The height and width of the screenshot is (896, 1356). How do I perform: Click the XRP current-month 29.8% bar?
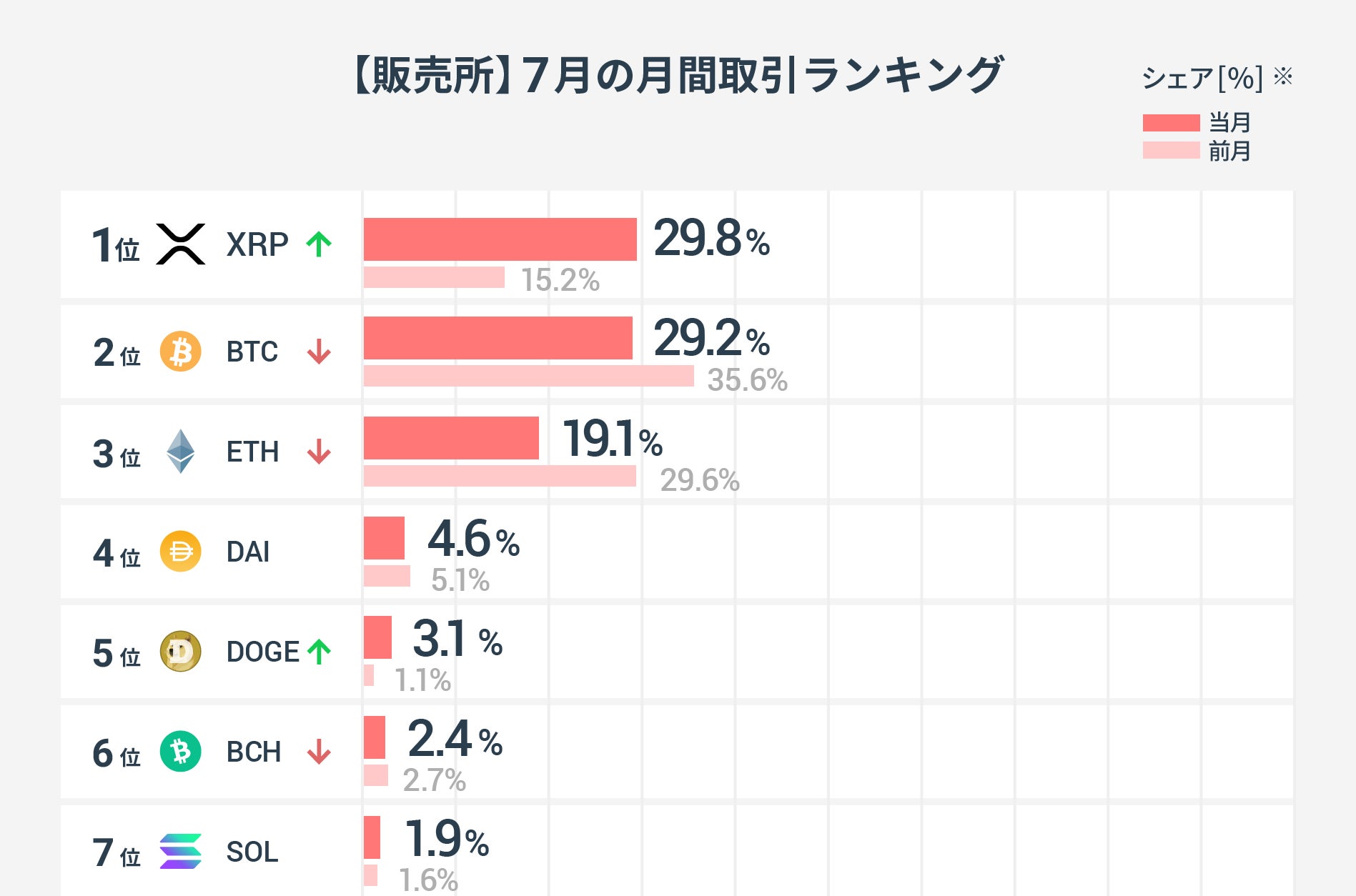500,239
